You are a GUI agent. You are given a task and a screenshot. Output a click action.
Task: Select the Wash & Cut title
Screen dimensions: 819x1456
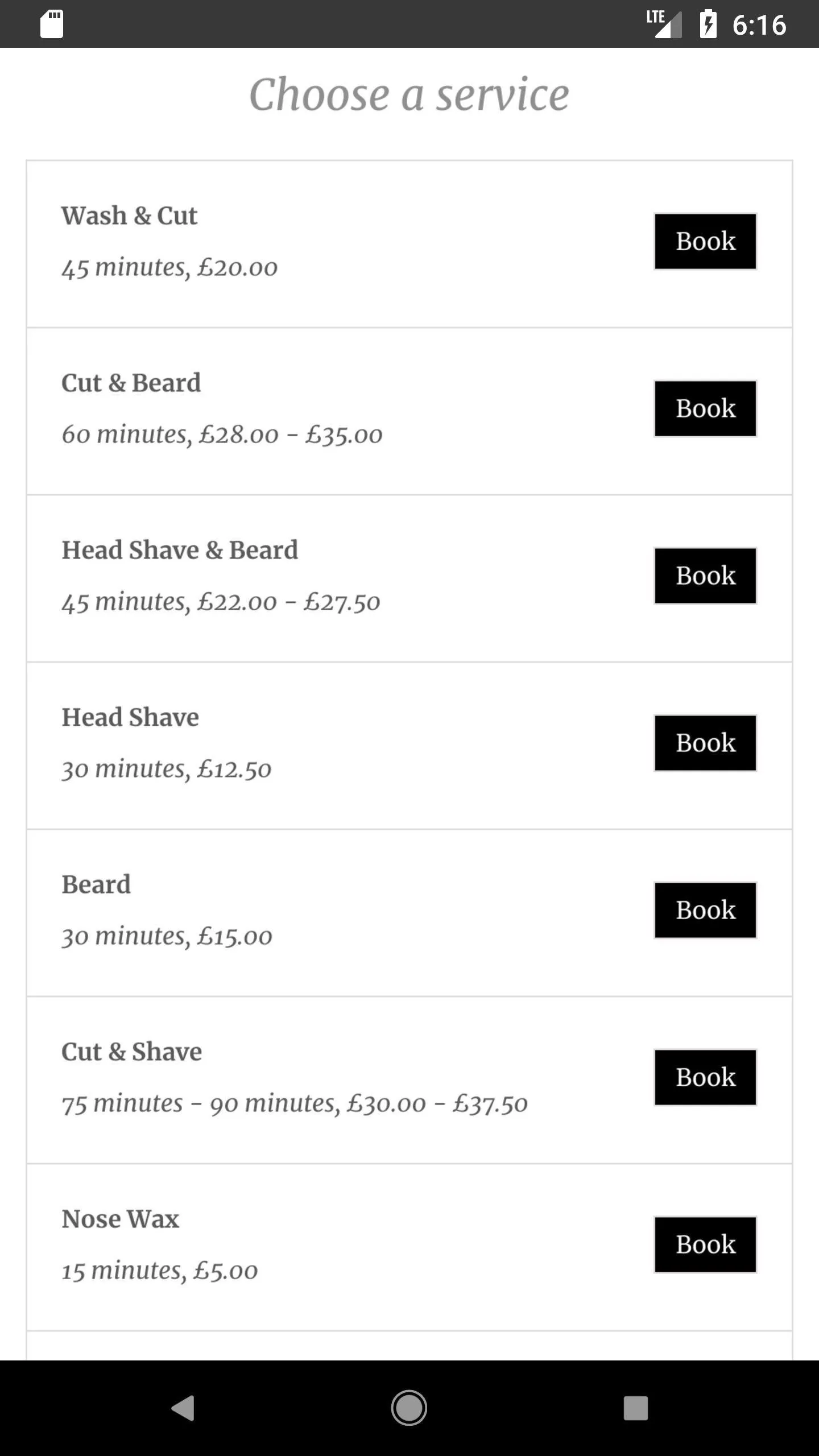click(x=130, y=216)
